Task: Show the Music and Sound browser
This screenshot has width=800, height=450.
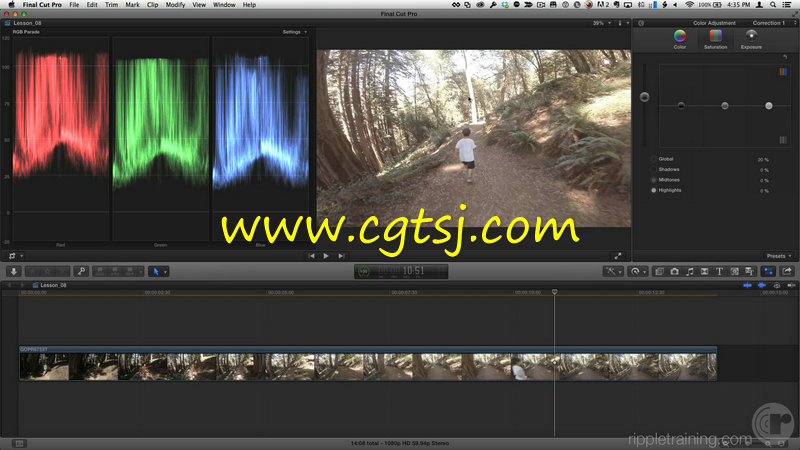Action: (690, 271)
